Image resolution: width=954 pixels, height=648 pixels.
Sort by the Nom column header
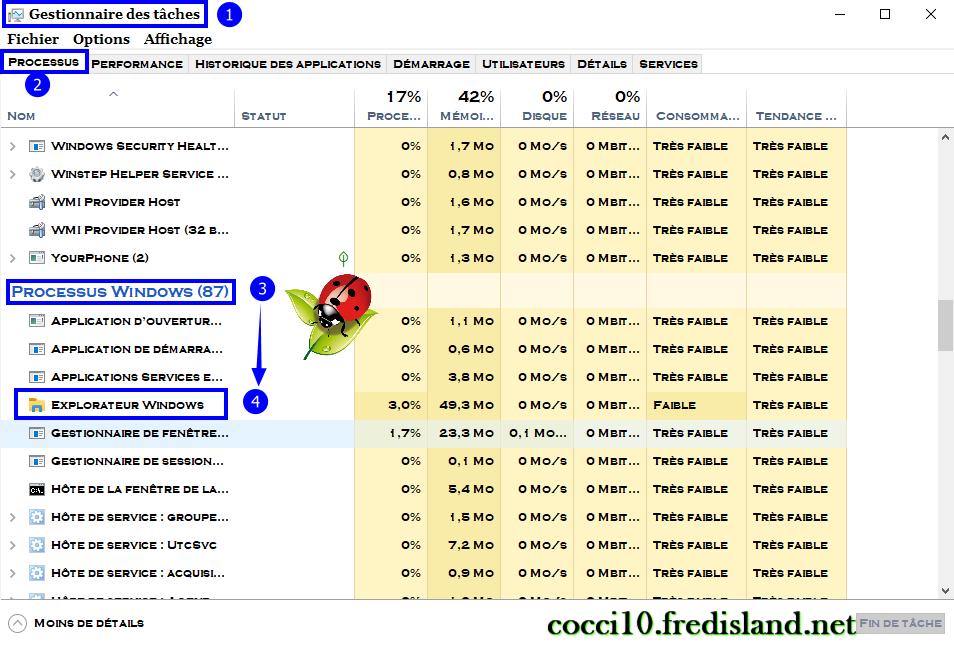point(117,108)
